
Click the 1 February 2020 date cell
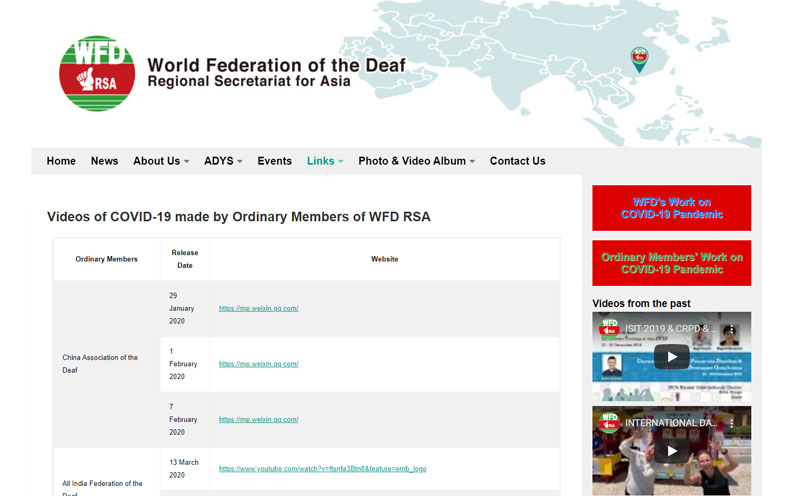click(x=183, y=364)
